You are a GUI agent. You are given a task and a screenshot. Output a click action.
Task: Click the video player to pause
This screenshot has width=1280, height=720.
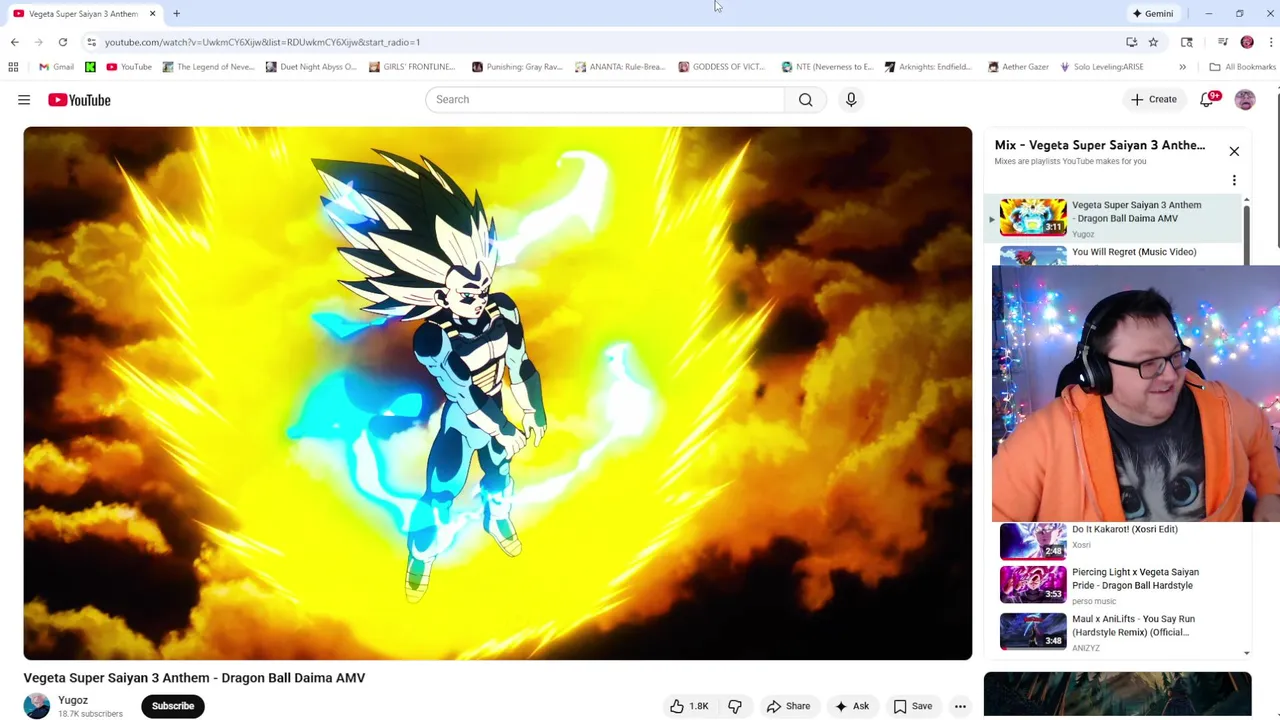pyautogui.click(x=497, y=393)
